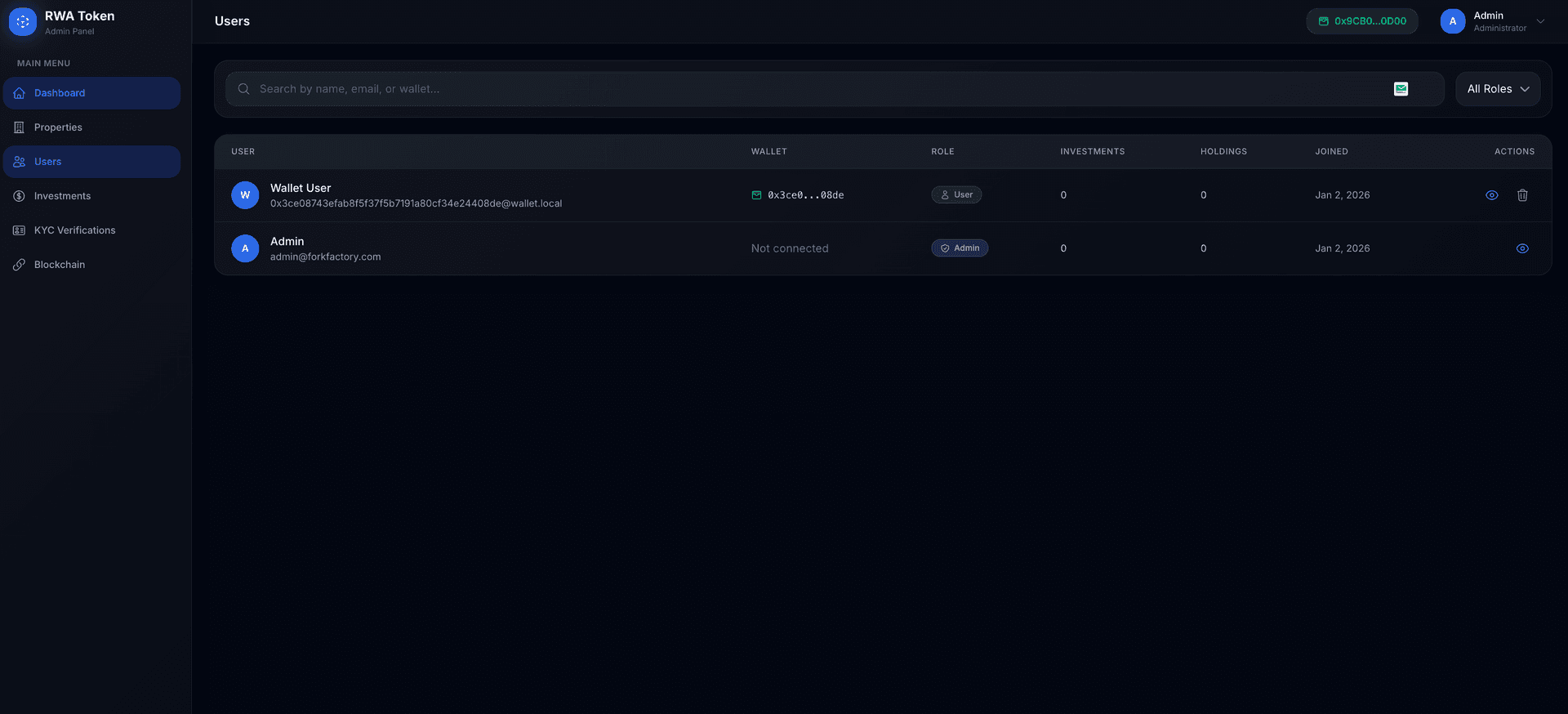Screen dimensions: 1568x714
Task: Click the Admin role badge
Action: click(959, 248)
